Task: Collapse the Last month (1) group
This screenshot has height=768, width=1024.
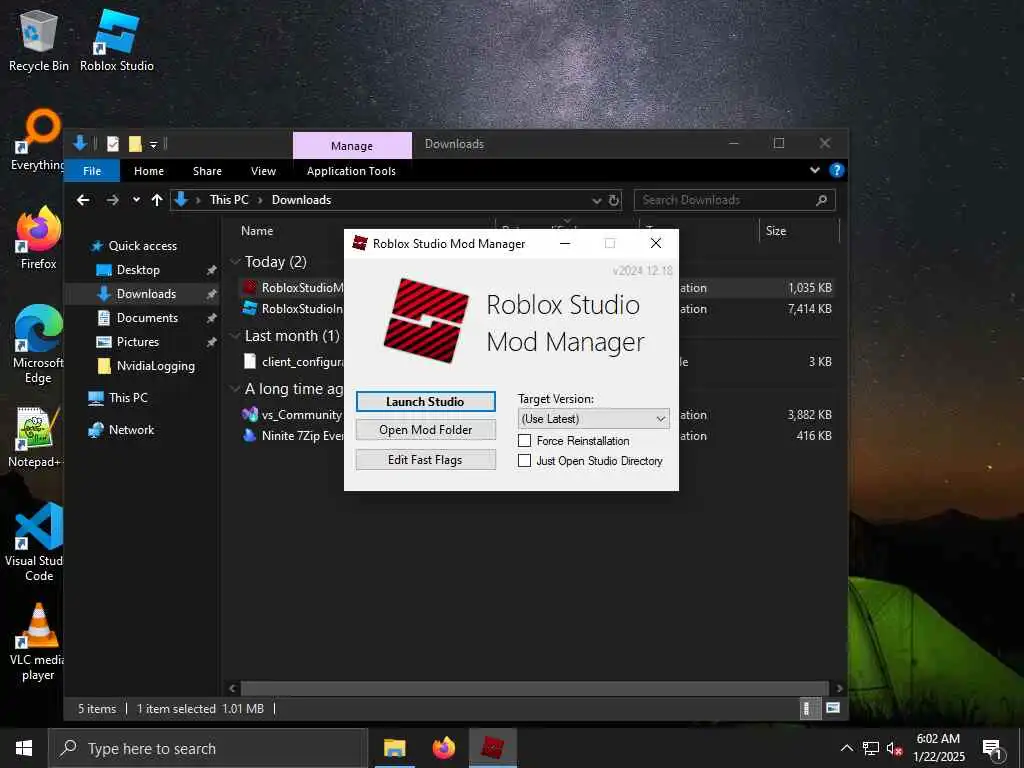Action: point(235,336)
